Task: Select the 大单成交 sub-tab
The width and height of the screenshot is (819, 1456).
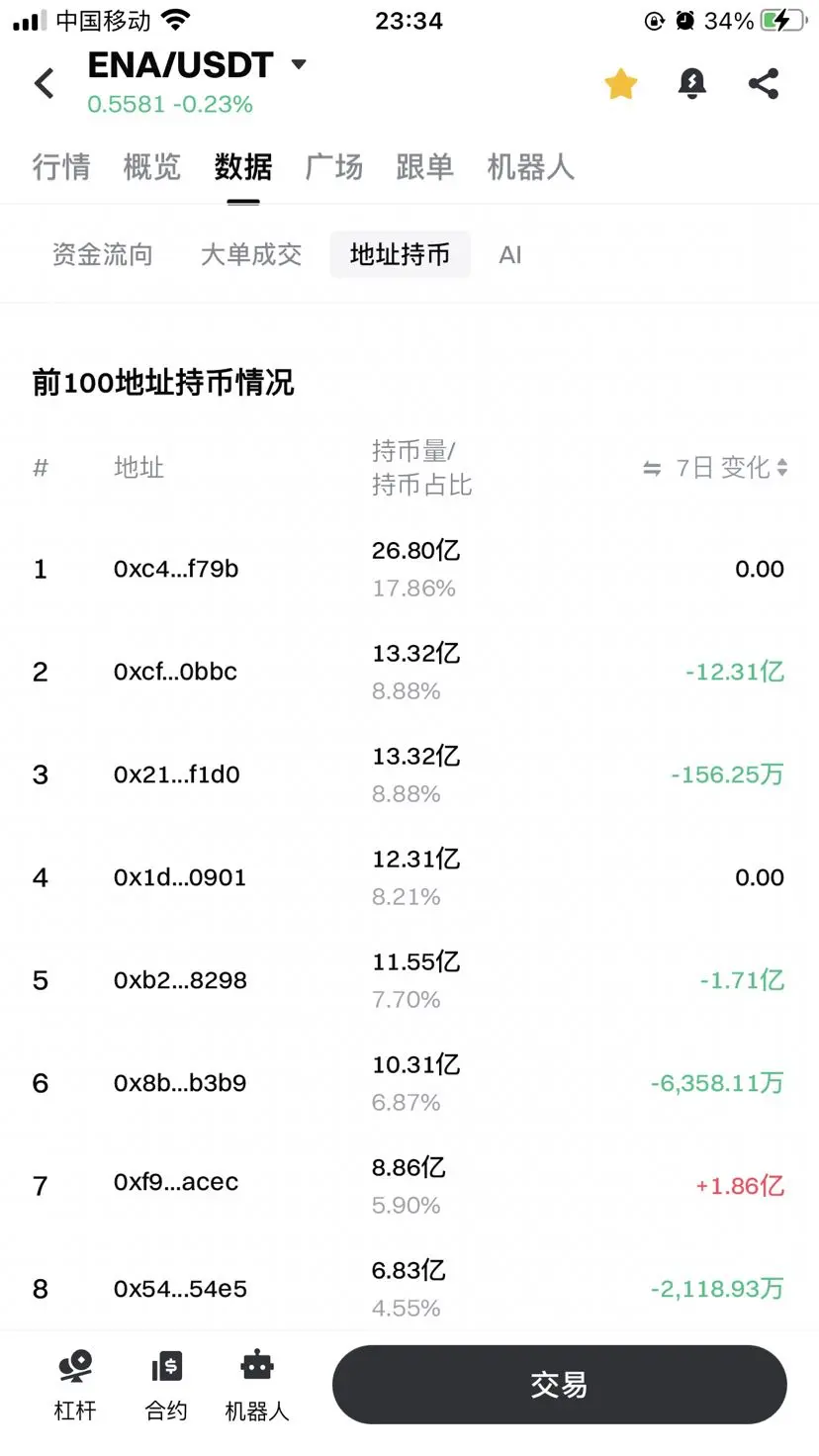Action: point(251,255)
